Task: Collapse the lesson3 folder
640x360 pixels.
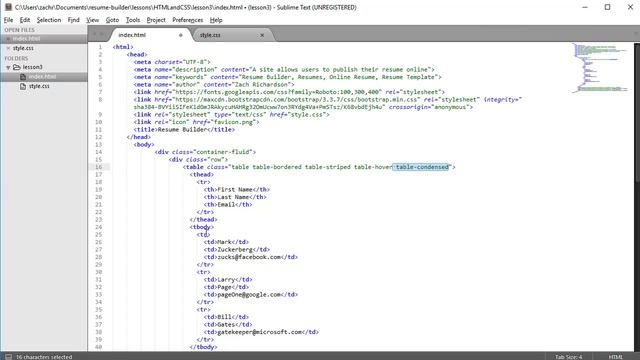Action: point(8,67)
